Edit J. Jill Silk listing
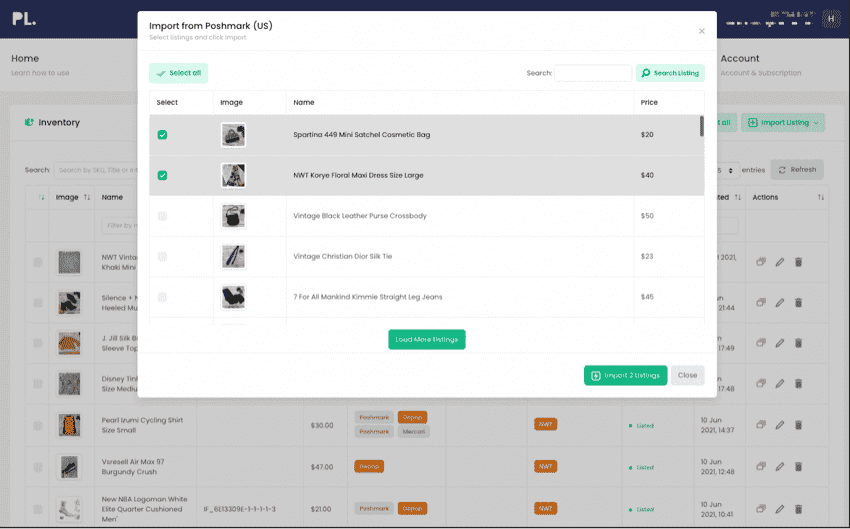Image resolution: width=850 pixels, height=529 pixels. [x=780, y=343]
